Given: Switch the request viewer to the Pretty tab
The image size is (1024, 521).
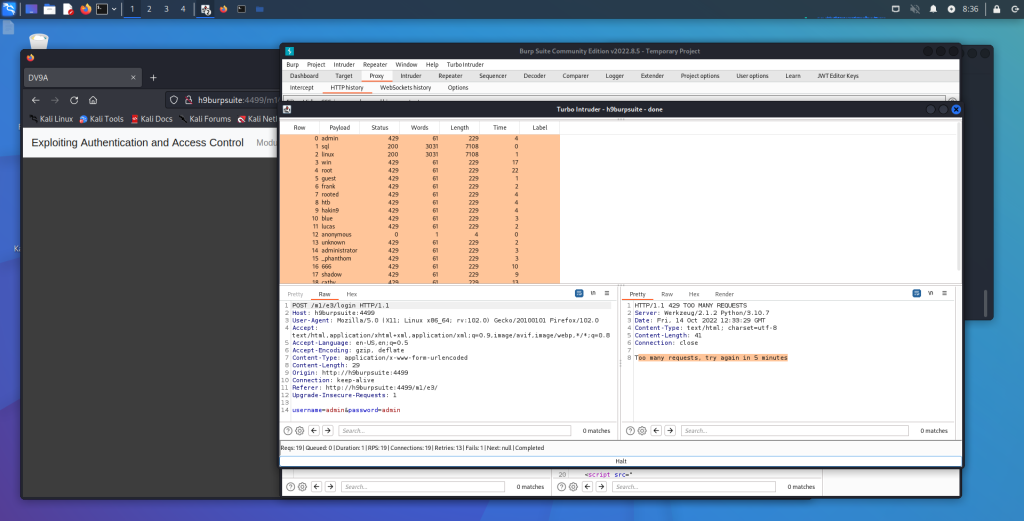Looking at the screenshot, I should point(295,294).
